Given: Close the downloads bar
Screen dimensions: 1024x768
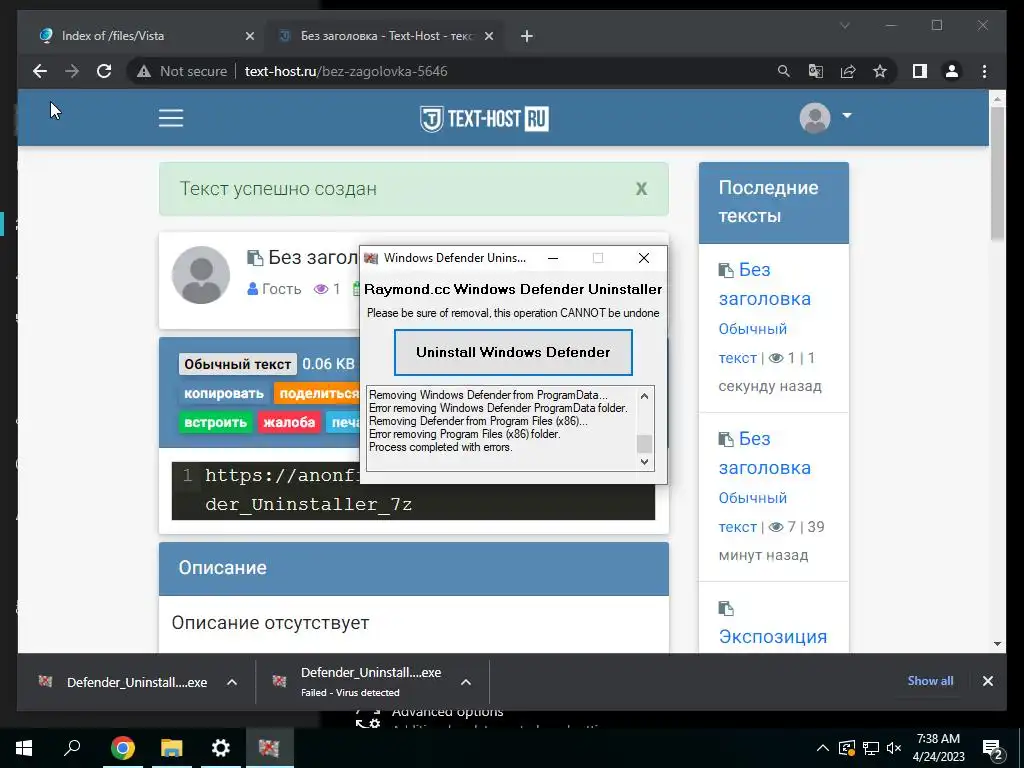Looking at the screenshot, I should [987, 681].
